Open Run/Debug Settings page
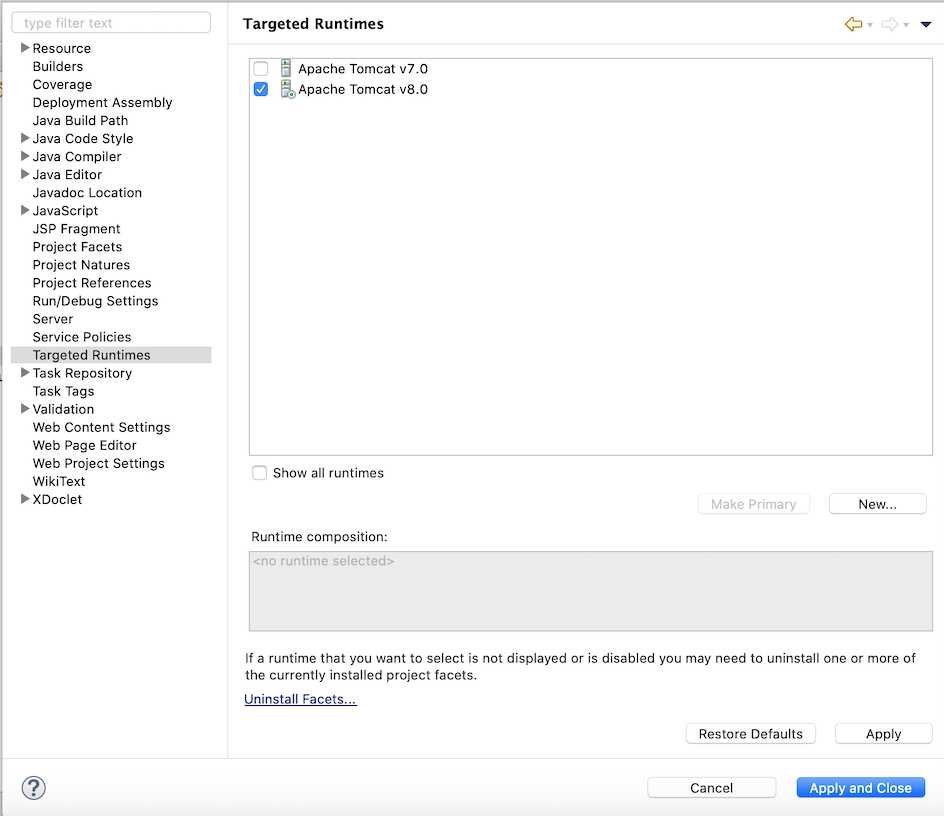Viewport: 944px width, 816px height. [x=95, y=301]
